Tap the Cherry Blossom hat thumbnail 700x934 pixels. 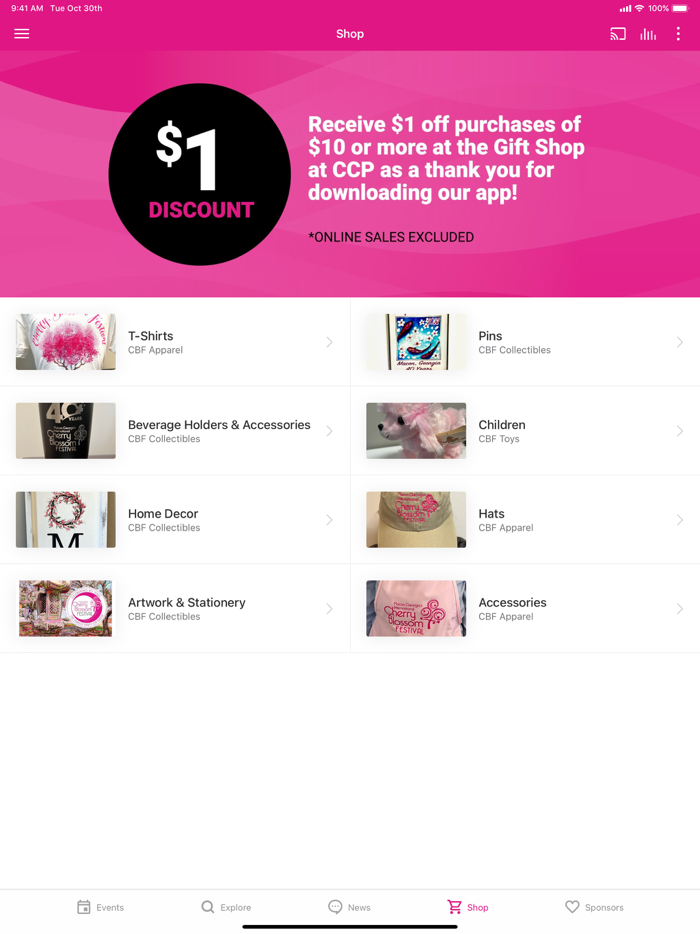coord(416,519)
